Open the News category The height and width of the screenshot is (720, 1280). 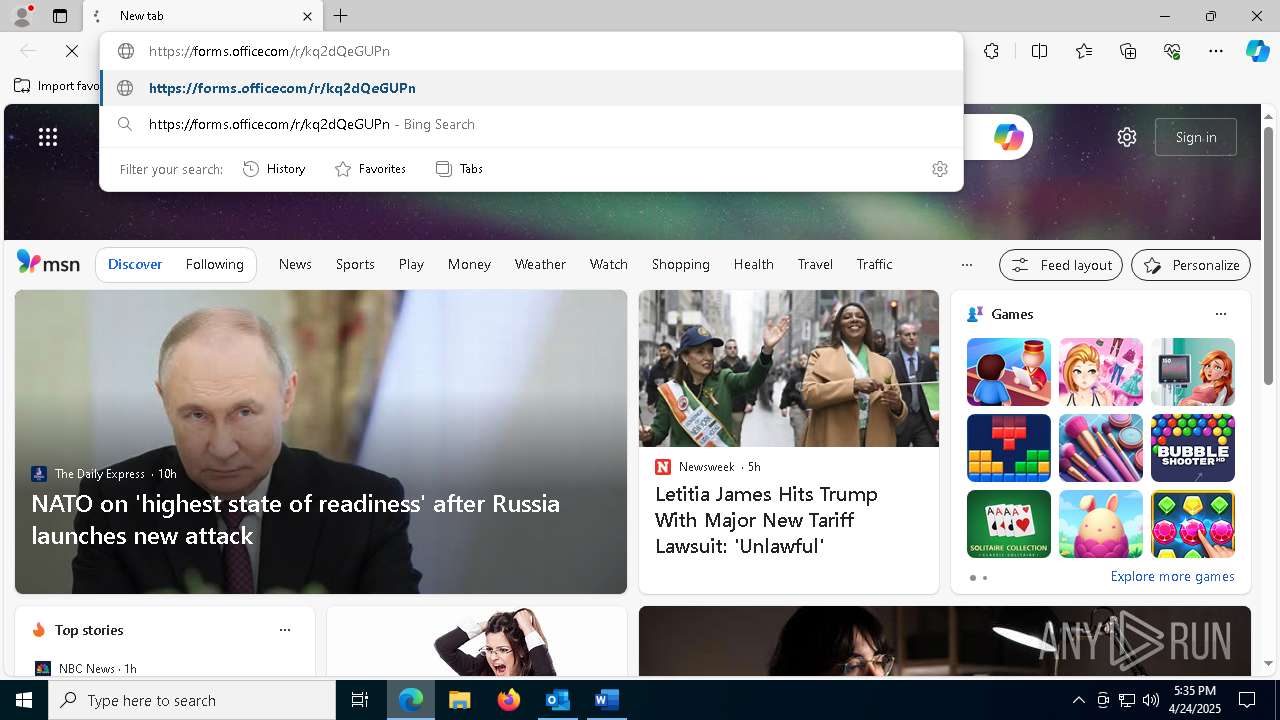point(295,264)
